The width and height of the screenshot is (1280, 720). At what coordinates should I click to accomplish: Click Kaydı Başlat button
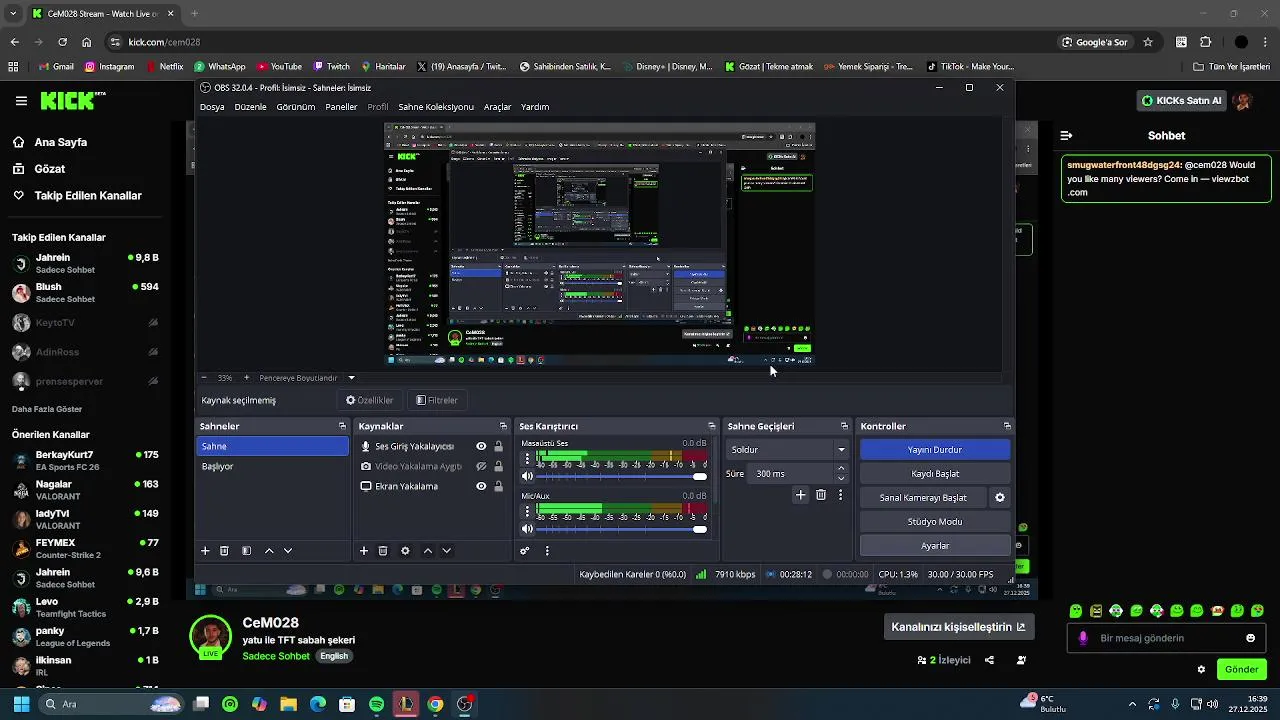(x=935, y=474)
